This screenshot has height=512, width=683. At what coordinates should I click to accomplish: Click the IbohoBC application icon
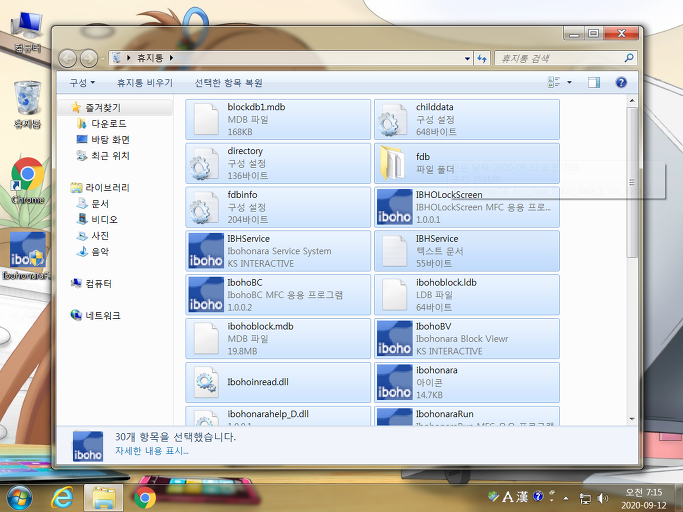[206, 295]
